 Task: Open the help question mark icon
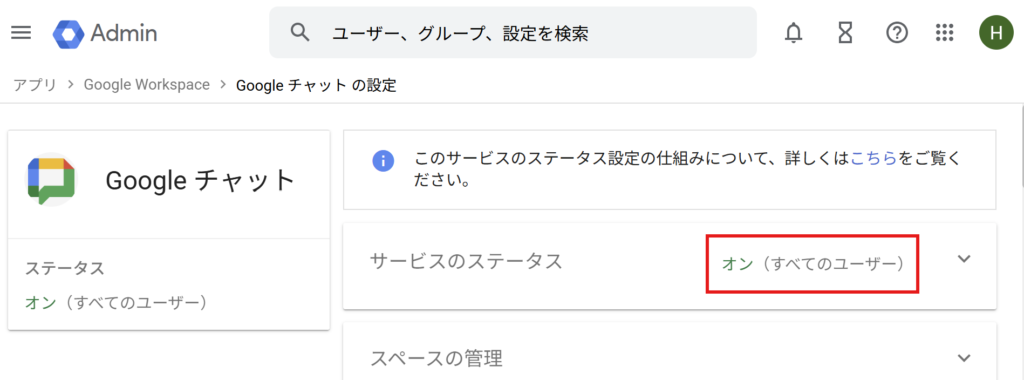(897, 33)
